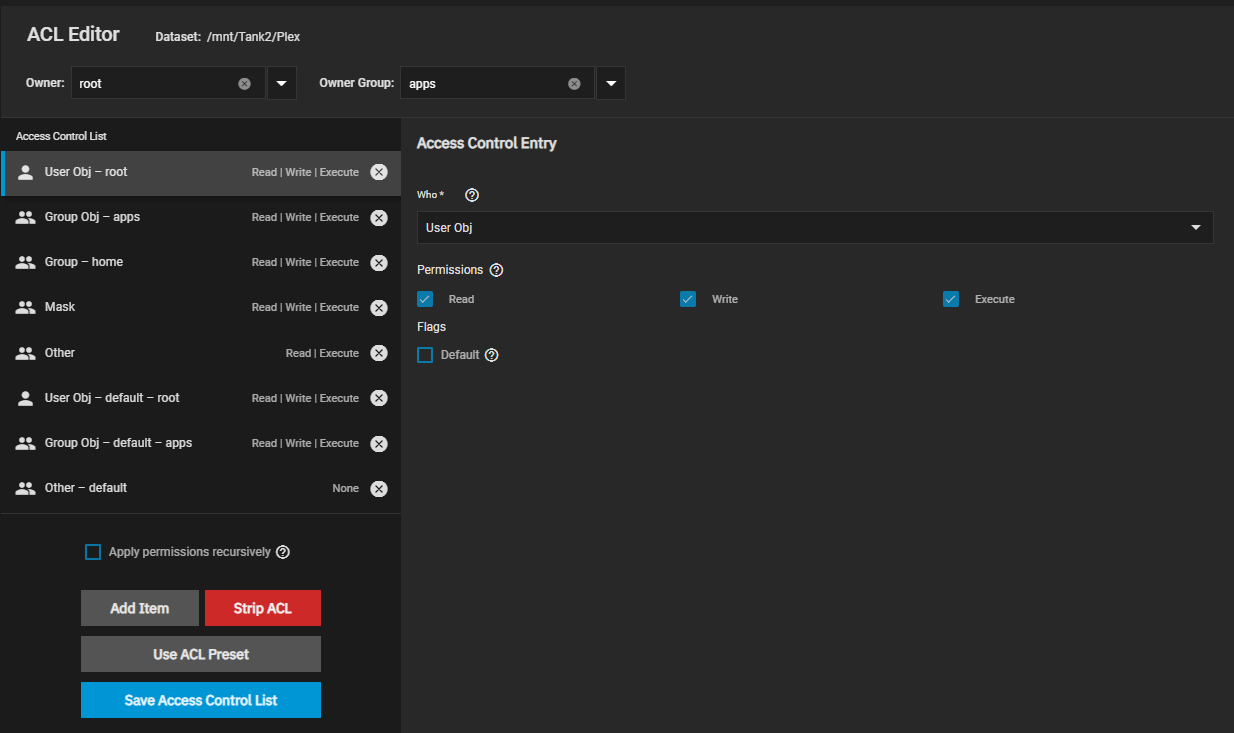This screenshot has width=1234, height=733.
Task: Enable Apply permissions recursively checkbox
Action: point(93,552)
